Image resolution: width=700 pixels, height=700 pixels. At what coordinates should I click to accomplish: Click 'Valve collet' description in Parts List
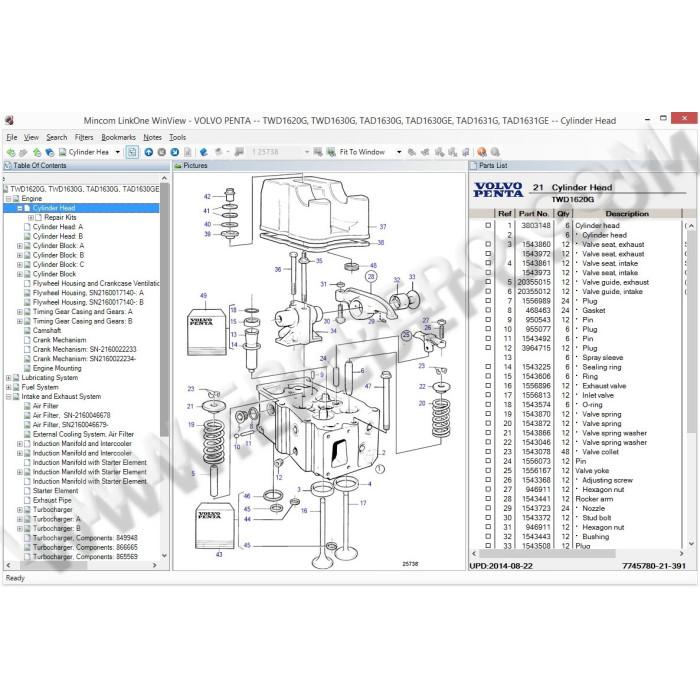(x=600, y=452)
